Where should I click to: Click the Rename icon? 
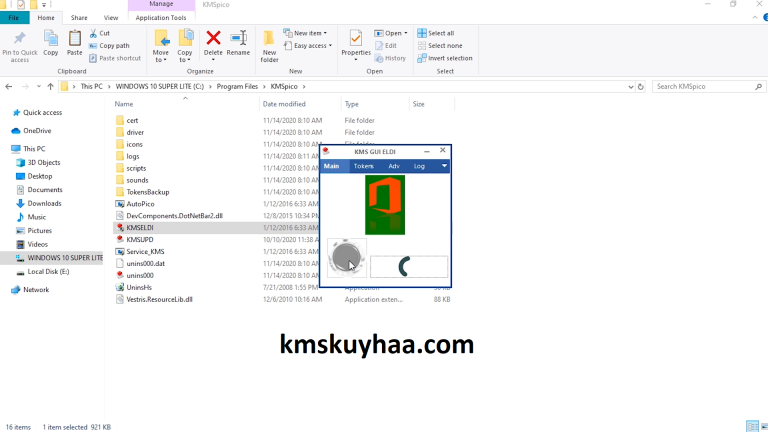click(x=239, y=38)
